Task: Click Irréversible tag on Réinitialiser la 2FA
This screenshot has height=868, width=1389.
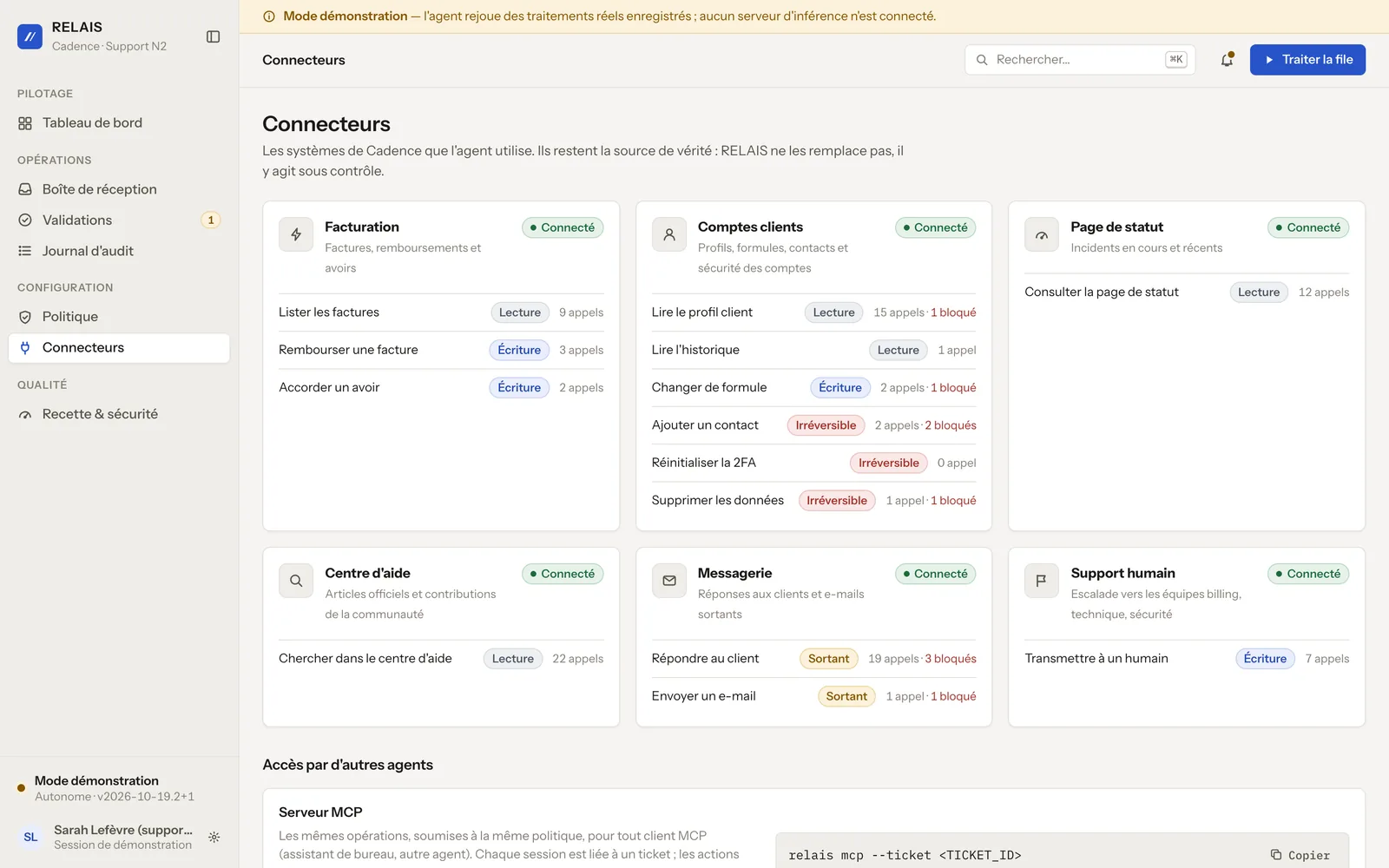Action: (x=888, y=463)
